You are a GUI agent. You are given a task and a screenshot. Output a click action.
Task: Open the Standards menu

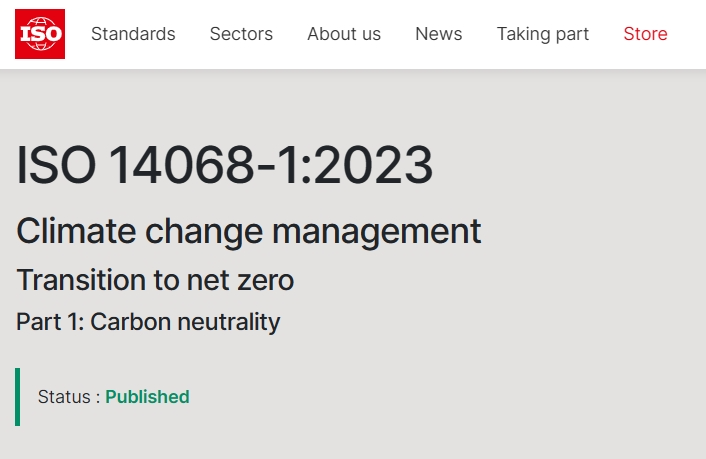pyautogui.click(x=133, y=34)
